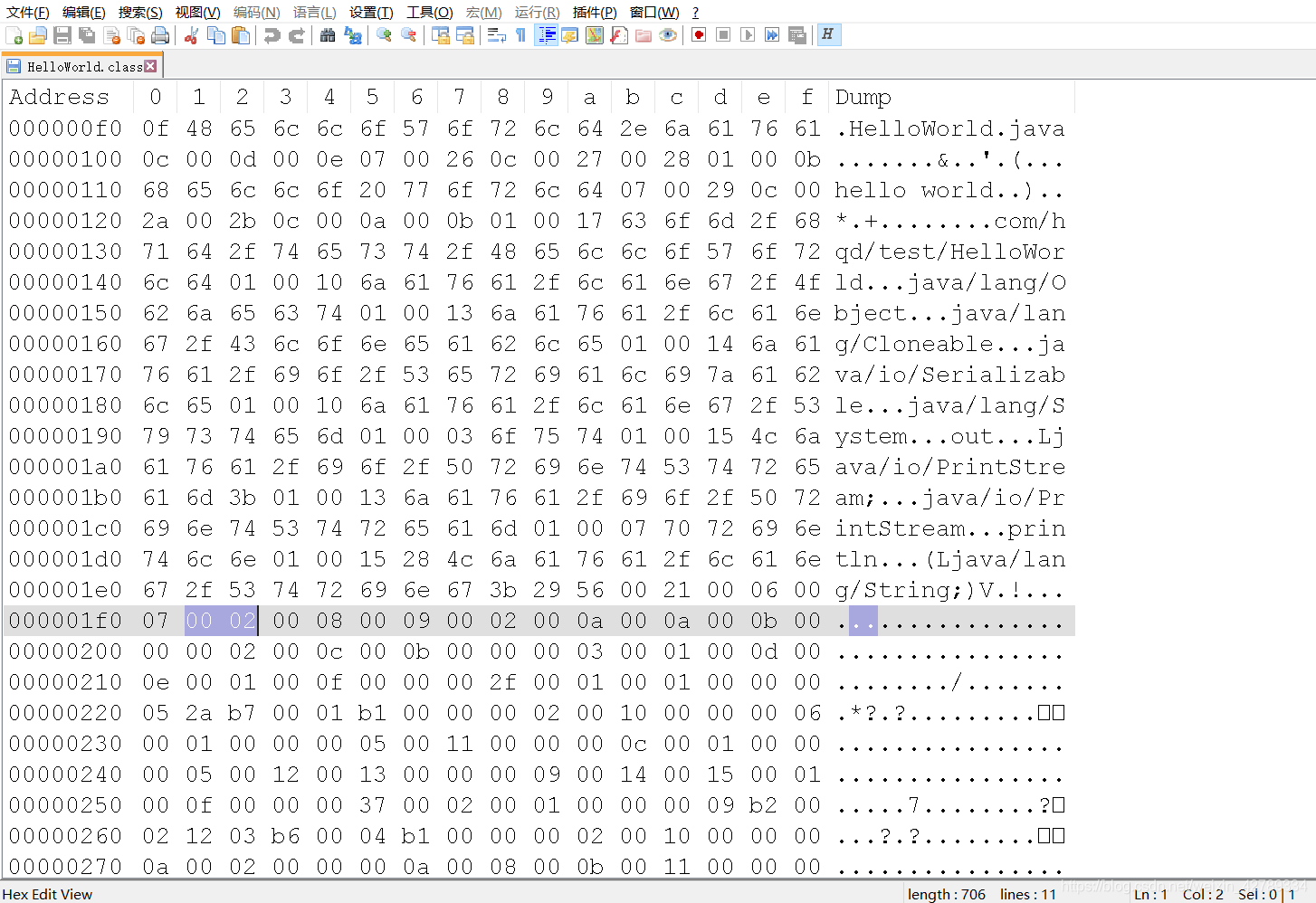Click the Redo toolbar arrow
This screenshot has height=903, width=1316.
coord(296,35)
